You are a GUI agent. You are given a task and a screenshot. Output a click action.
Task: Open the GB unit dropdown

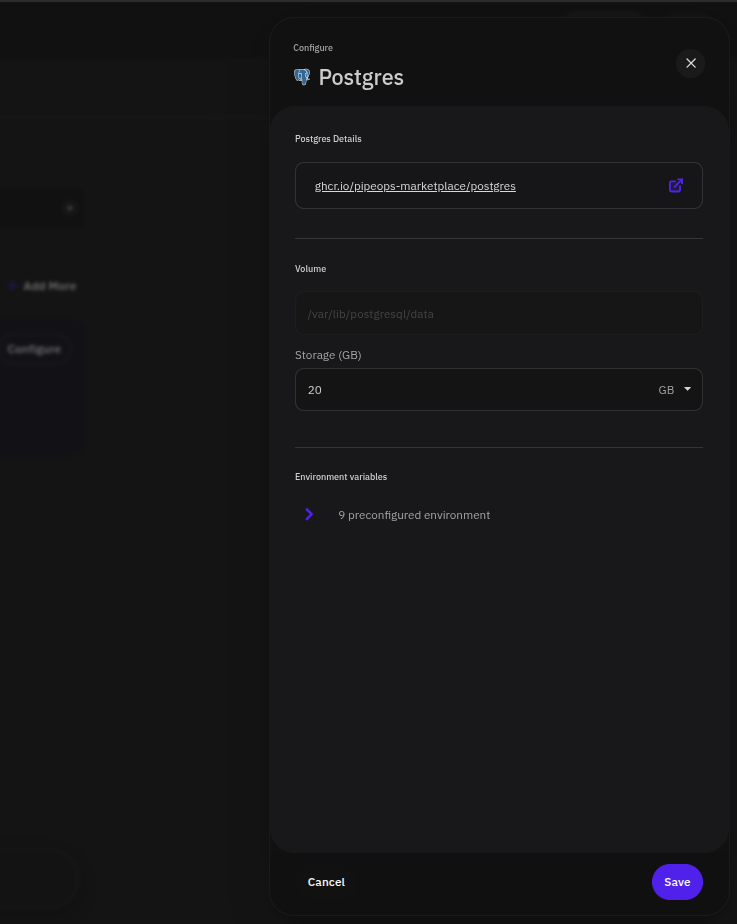click(675, 390)
